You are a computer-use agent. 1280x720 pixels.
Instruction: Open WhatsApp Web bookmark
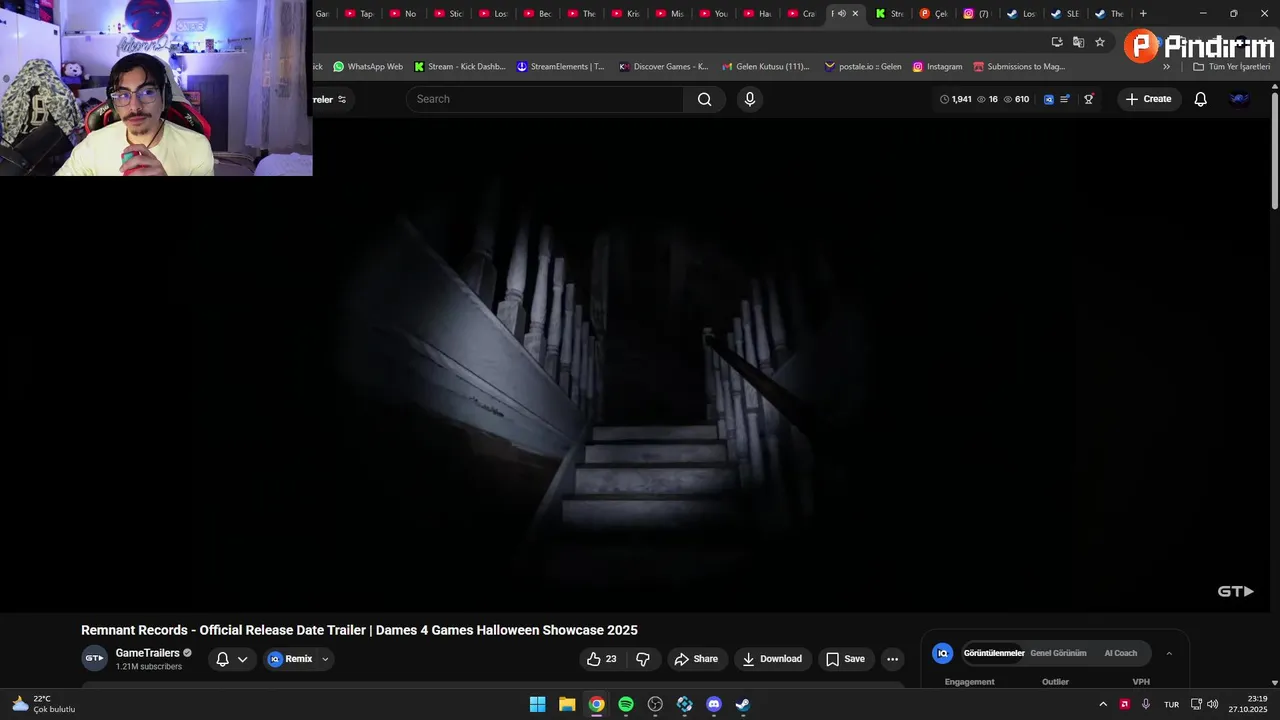pos(368,67)
